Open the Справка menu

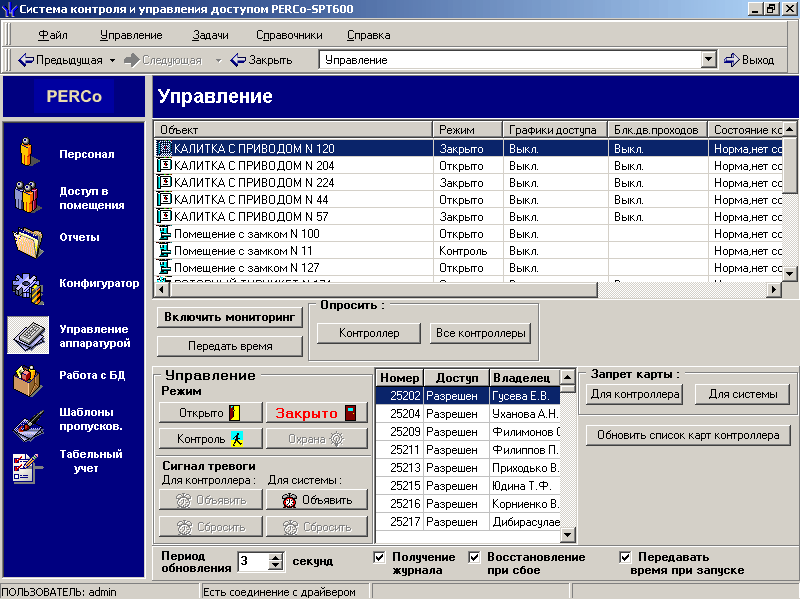368,35
